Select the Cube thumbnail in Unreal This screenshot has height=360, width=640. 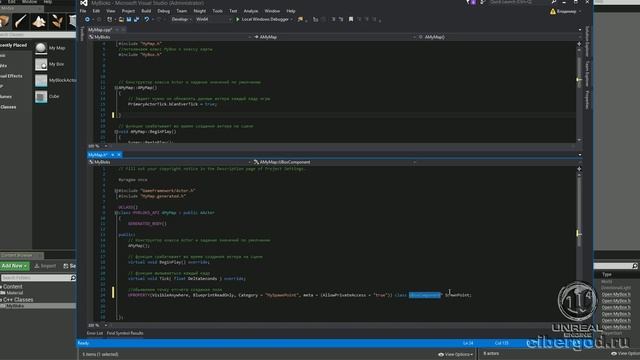click(41, 96)
